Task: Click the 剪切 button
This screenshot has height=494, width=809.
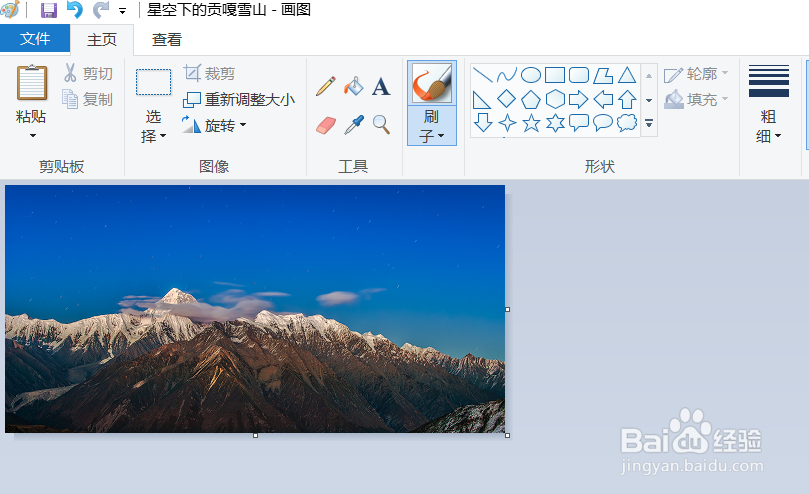Action: click(88, 73)
